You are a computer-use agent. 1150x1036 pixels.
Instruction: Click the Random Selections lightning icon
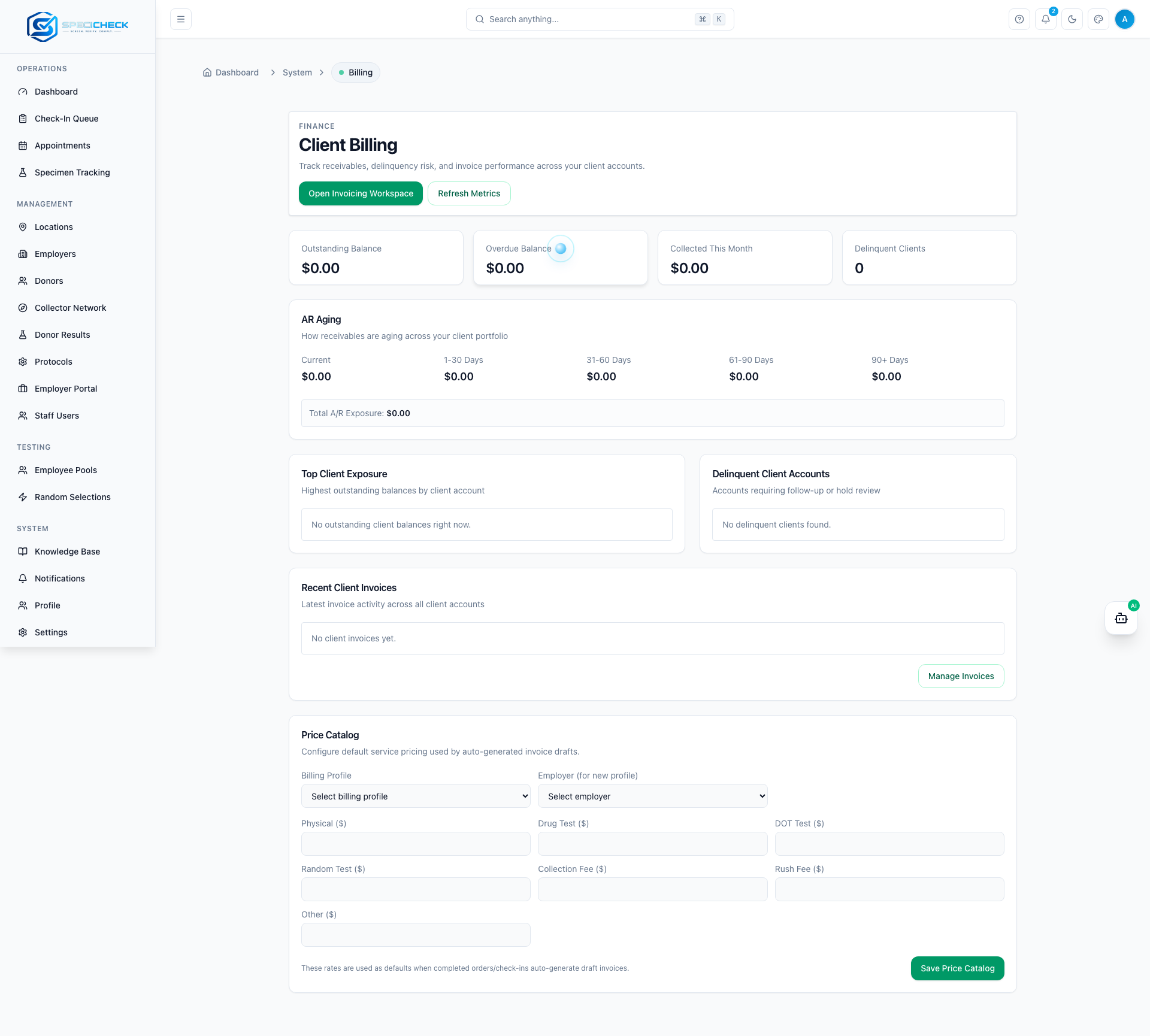click(x=23, y=497)
